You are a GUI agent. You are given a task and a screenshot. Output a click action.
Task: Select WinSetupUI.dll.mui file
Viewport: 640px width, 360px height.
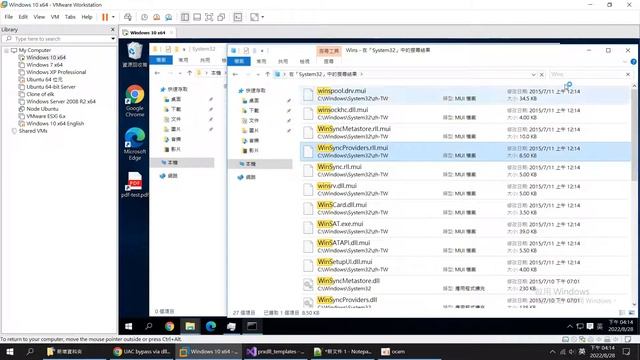pos(465,265)
